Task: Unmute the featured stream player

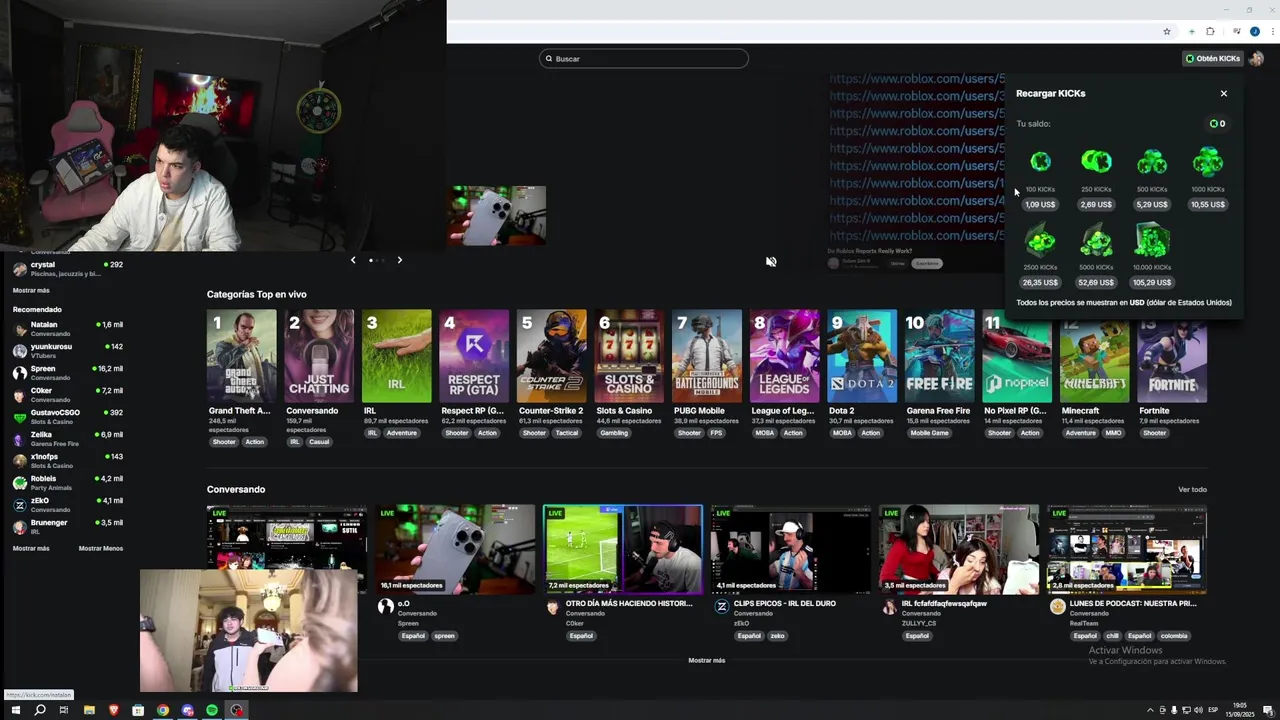Action: coord(771,261)
